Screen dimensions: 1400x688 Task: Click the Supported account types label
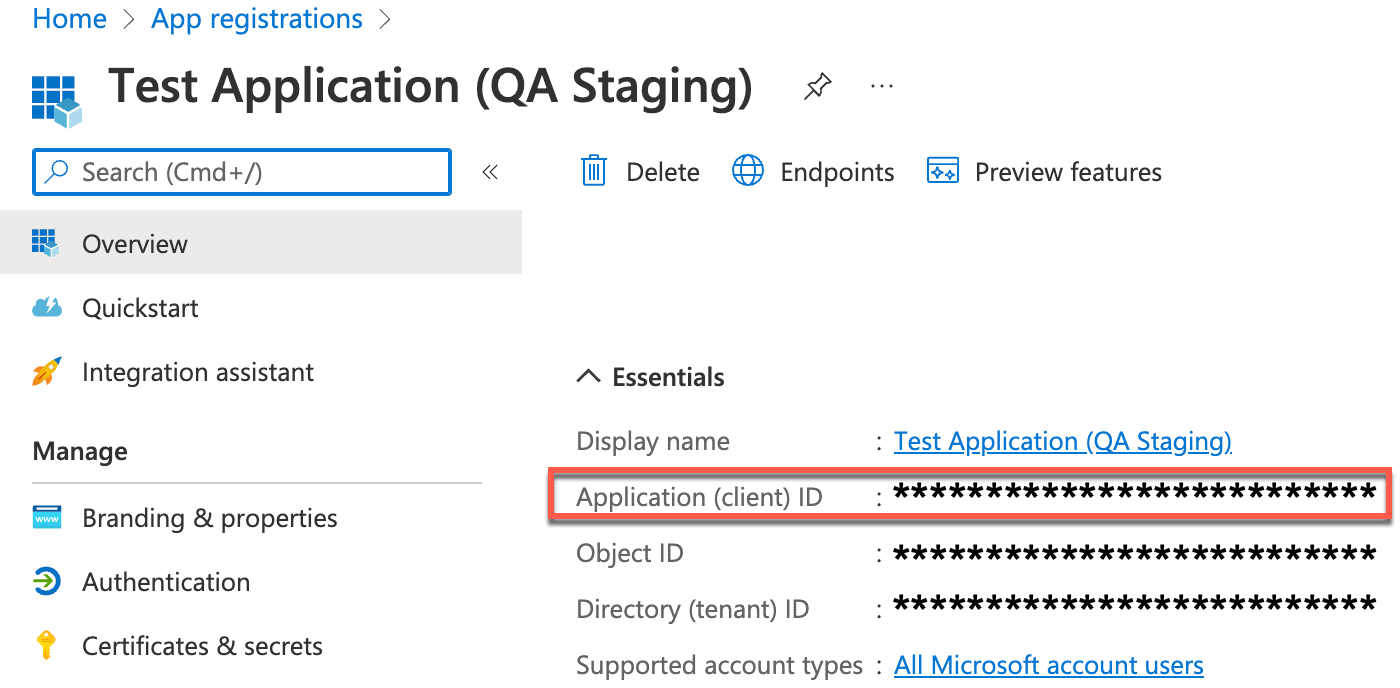click(720, 665)
